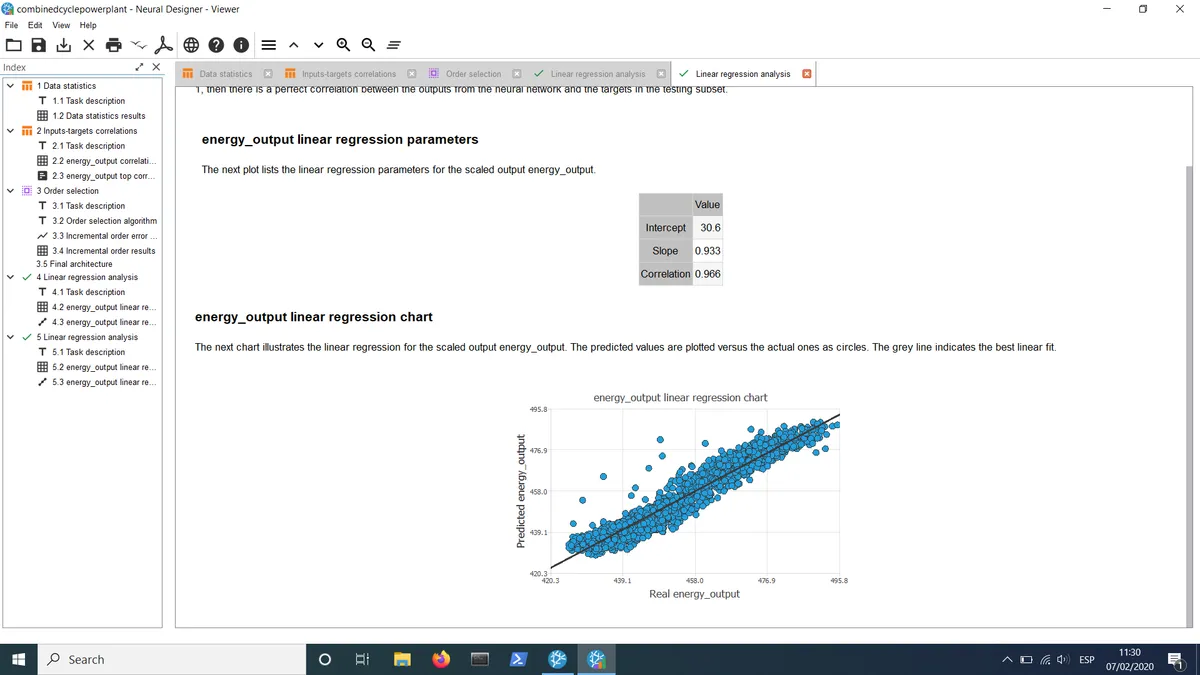Viewport: 1200px width, 675px height.
Task: Click the Correlation value 0.966 cell
Action: click(707, 274)
